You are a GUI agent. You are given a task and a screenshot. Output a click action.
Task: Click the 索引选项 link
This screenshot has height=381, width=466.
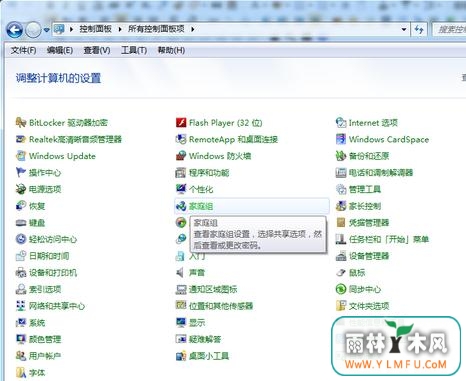[x=45, y=289]
